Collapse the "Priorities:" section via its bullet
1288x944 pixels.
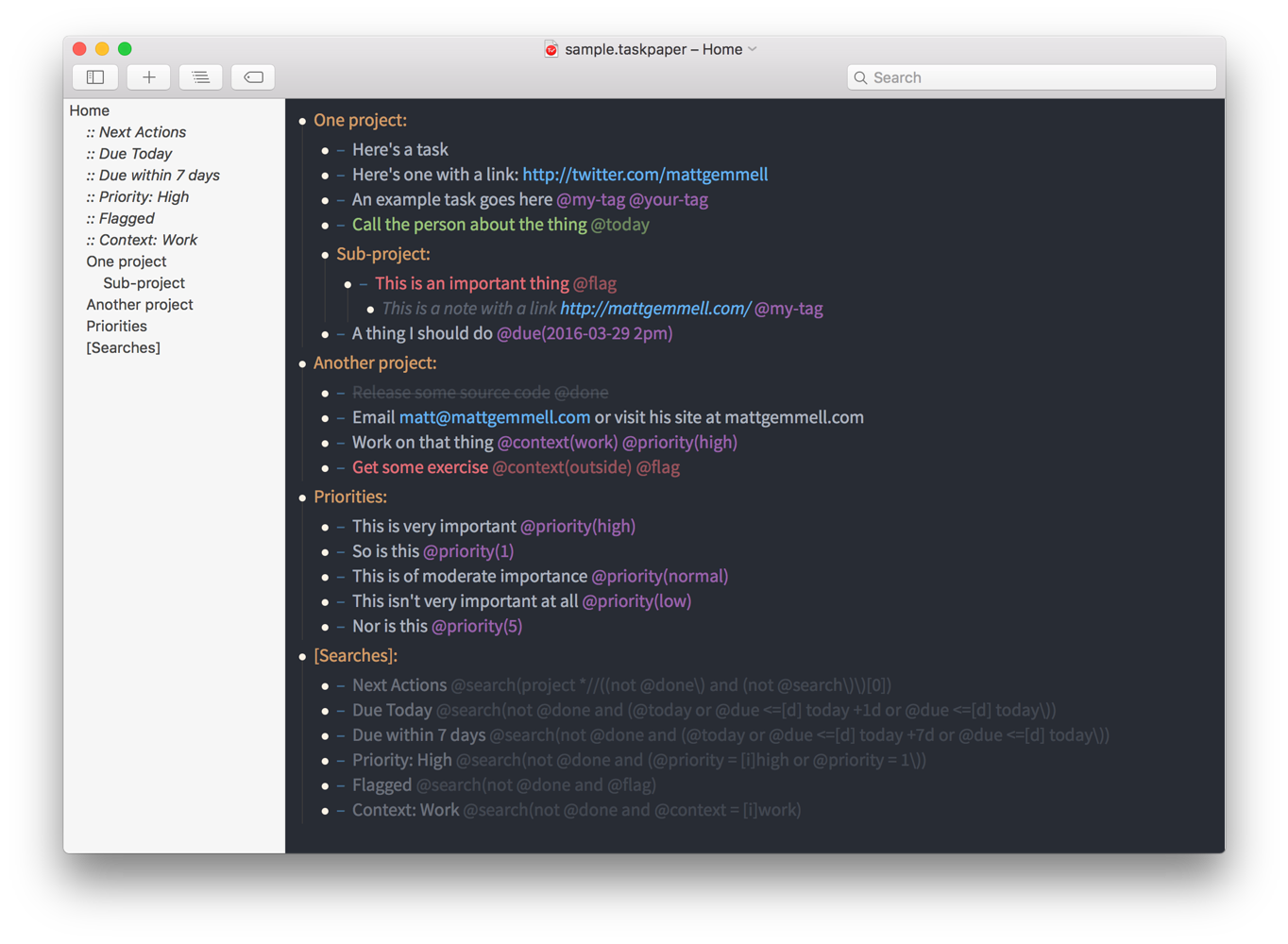pyautogui.click(x=302, y=497)
